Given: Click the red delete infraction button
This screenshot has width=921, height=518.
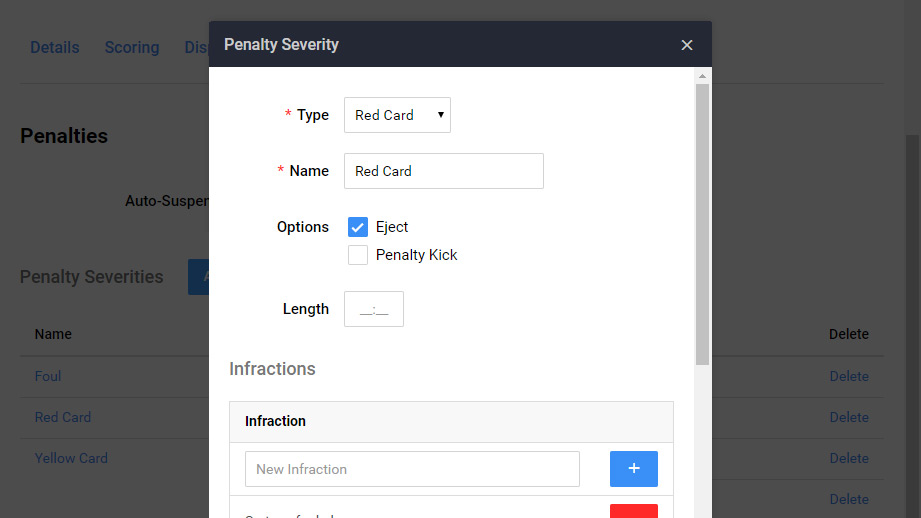Looking at the screenshot, I should point(633,511).
